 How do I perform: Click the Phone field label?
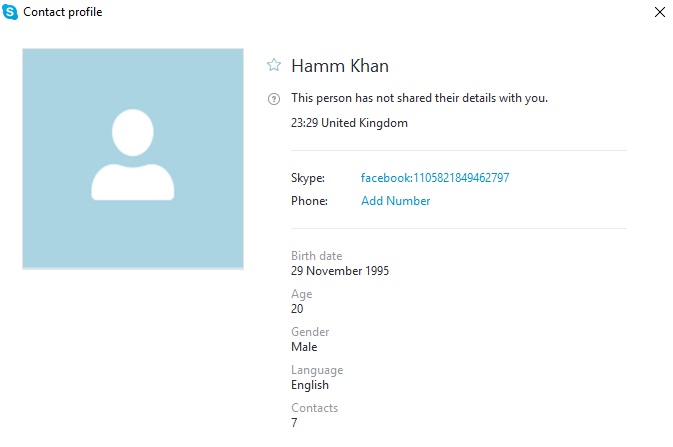tap(309, 201)
